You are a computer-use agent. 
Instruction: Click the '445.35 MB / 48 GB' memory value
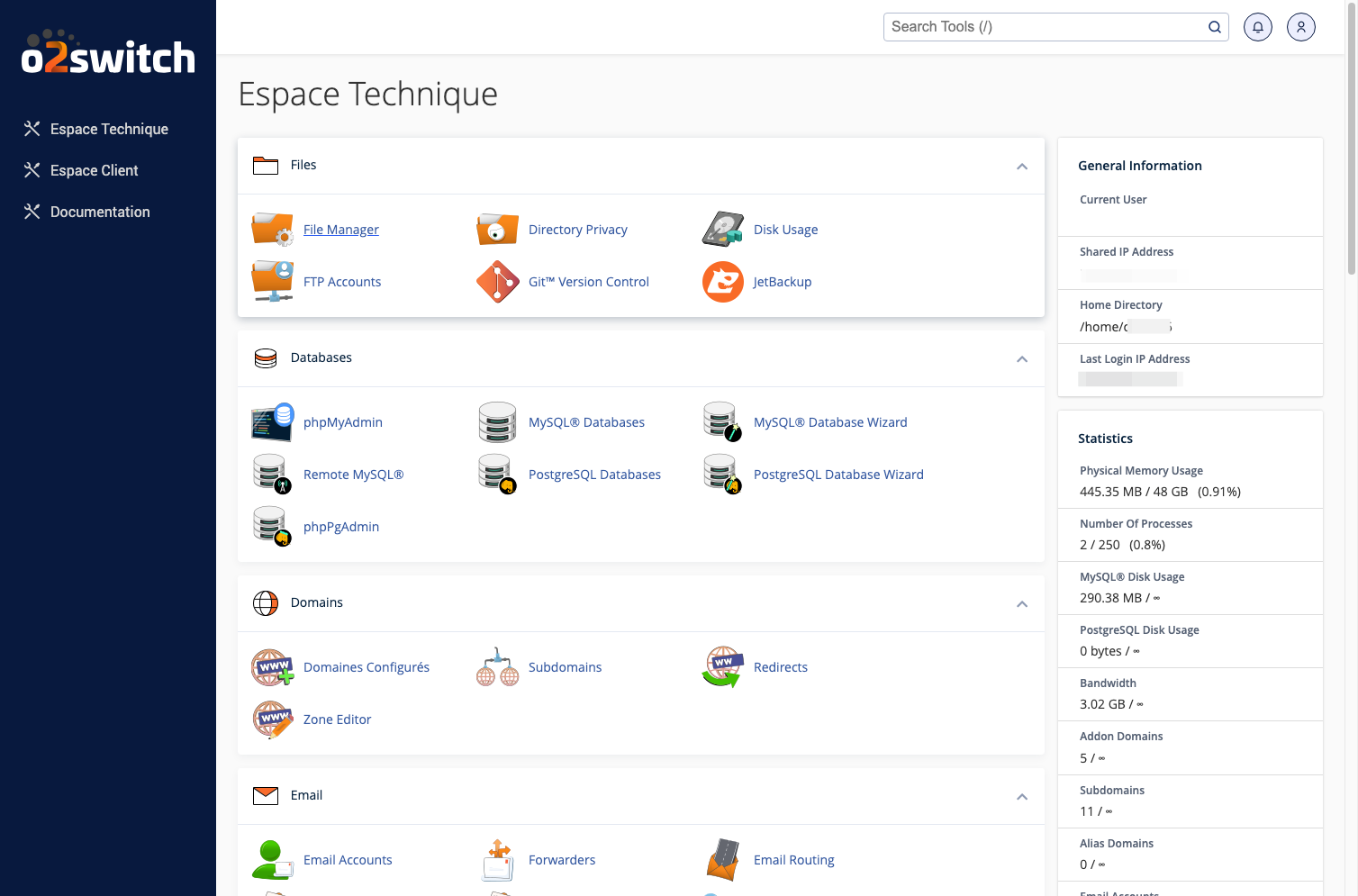pyautogui.click(x=1134, y=492)
